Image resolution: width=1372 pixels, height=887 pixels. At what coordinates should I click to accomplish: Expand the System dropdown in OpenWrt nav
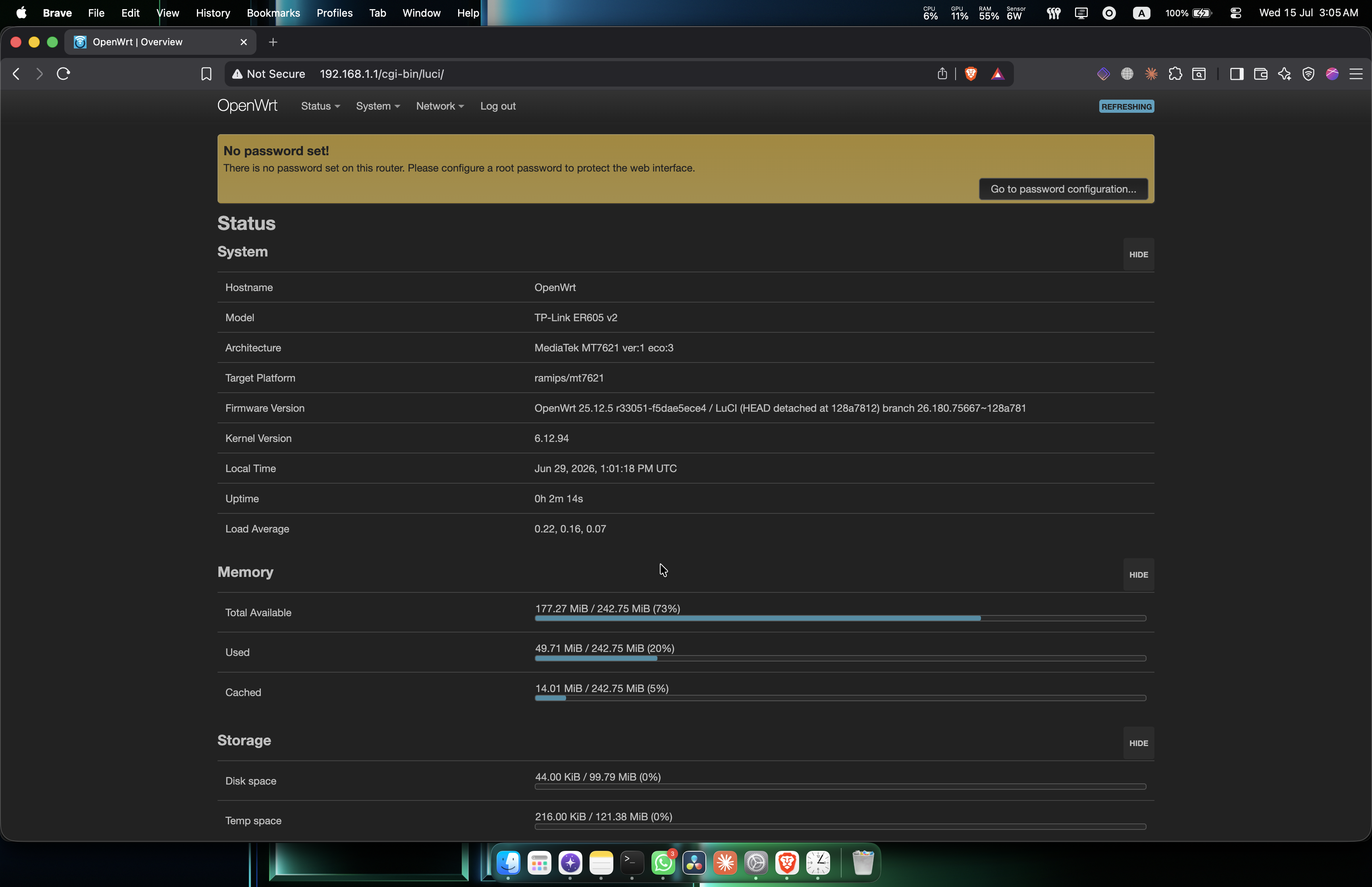pyautogui.click(x=378, y=106)
